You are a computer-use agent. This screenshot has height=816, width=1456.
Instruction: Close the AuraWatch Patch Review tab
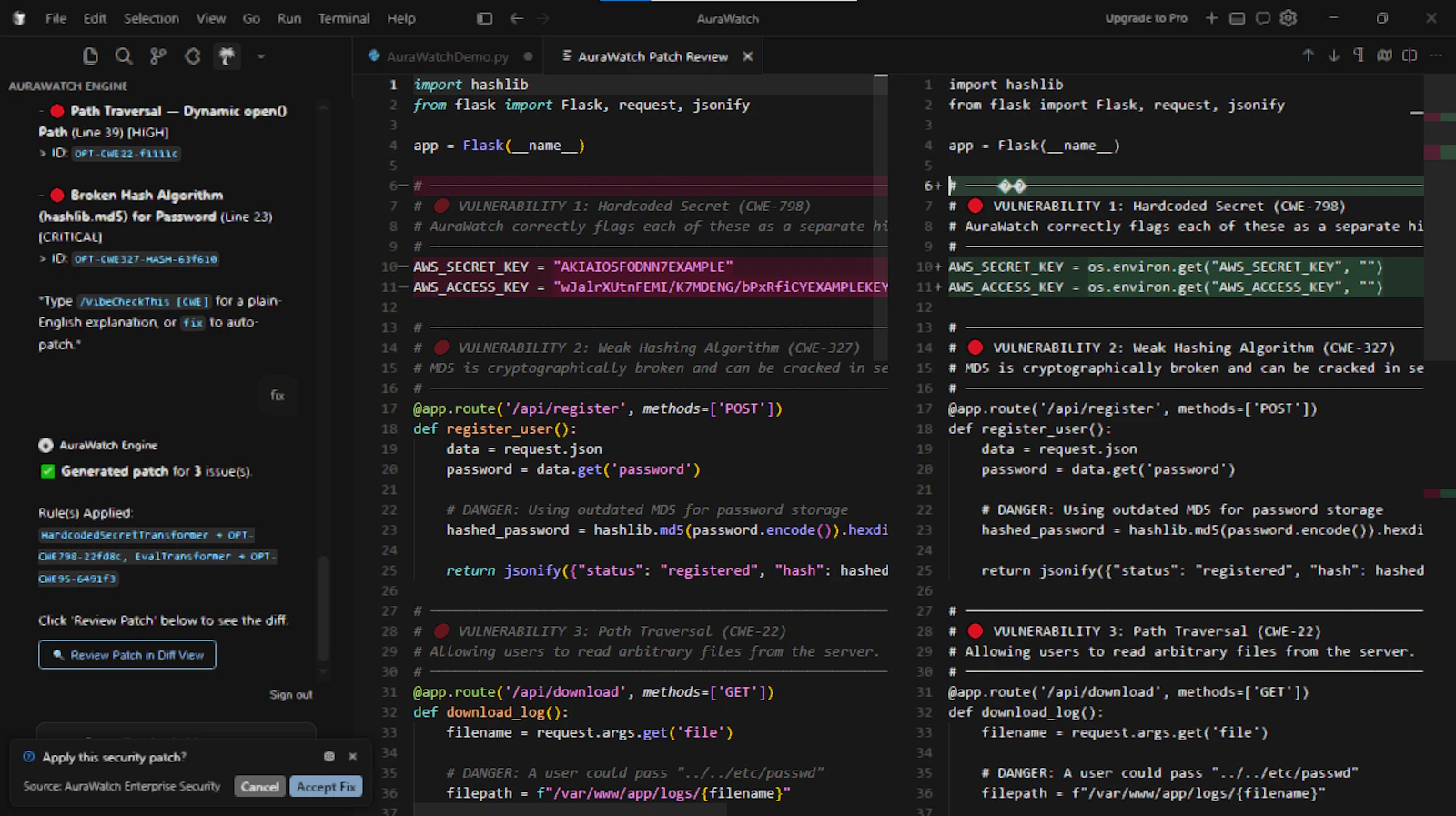pyautogui.click(x=747, y=56)
